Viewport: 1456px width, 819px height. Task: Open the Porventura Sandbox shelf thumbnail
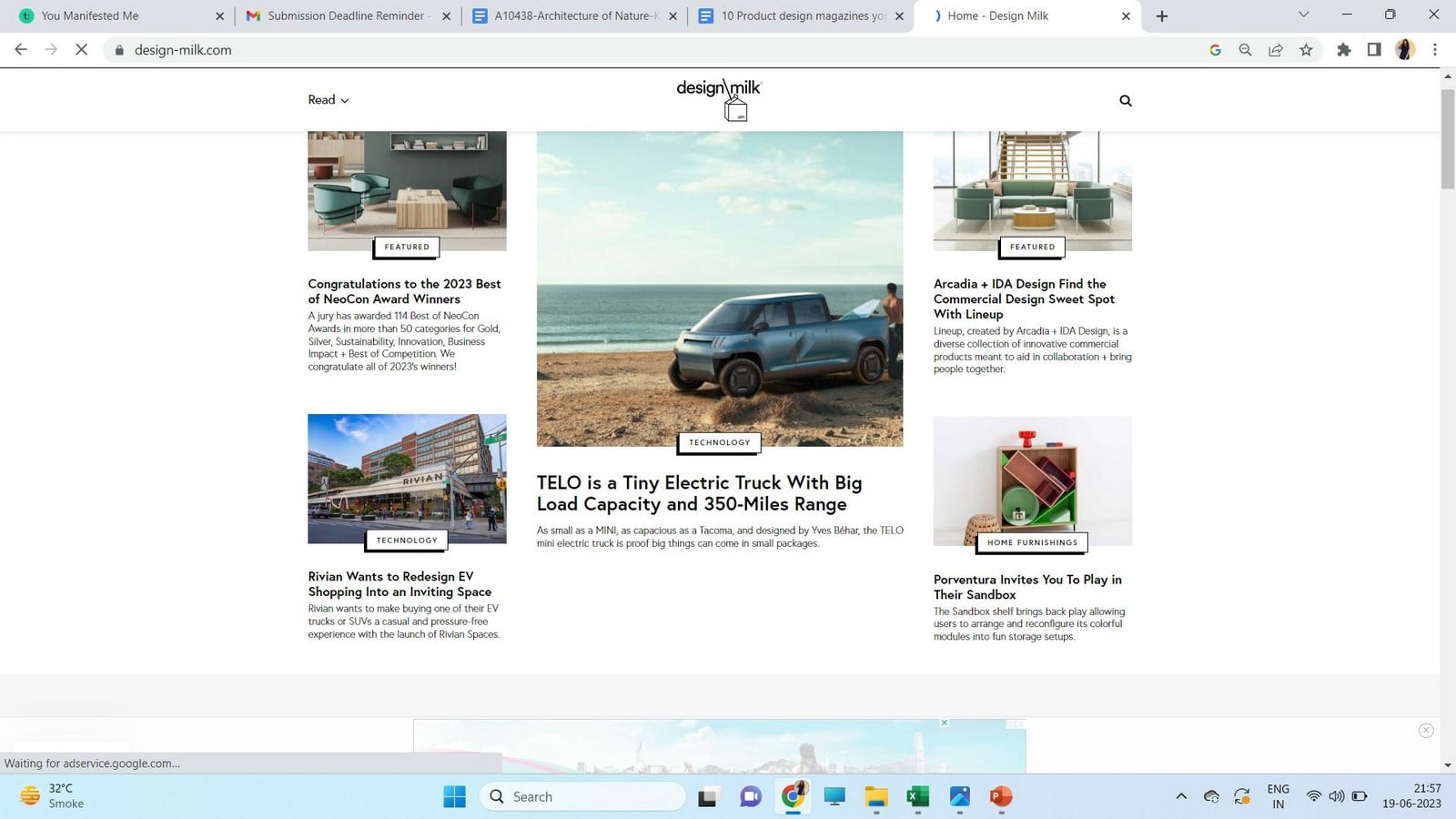pos(1033,481)
